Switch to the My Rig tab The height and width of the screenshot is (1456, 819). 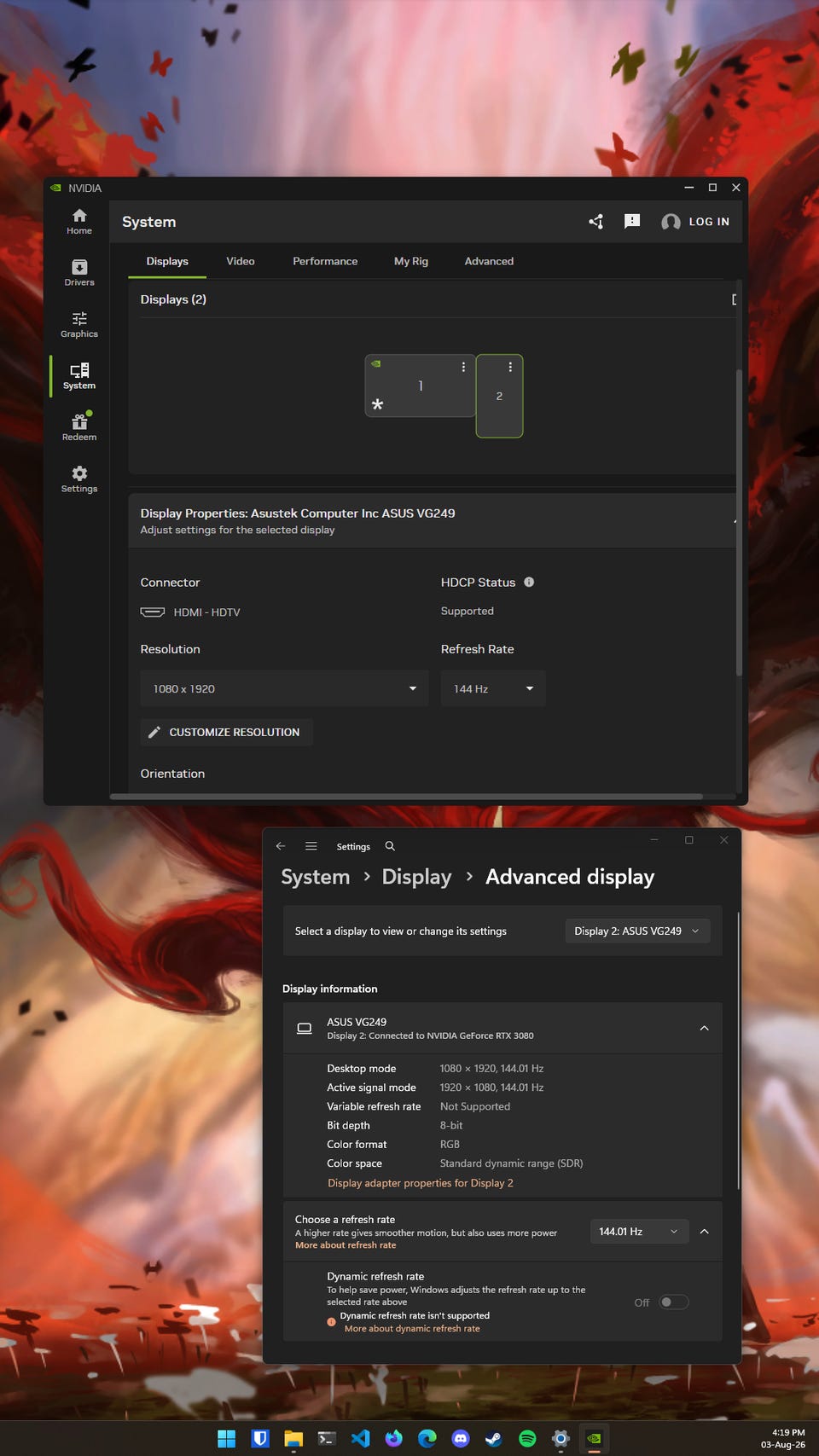(x=411, y=261)
